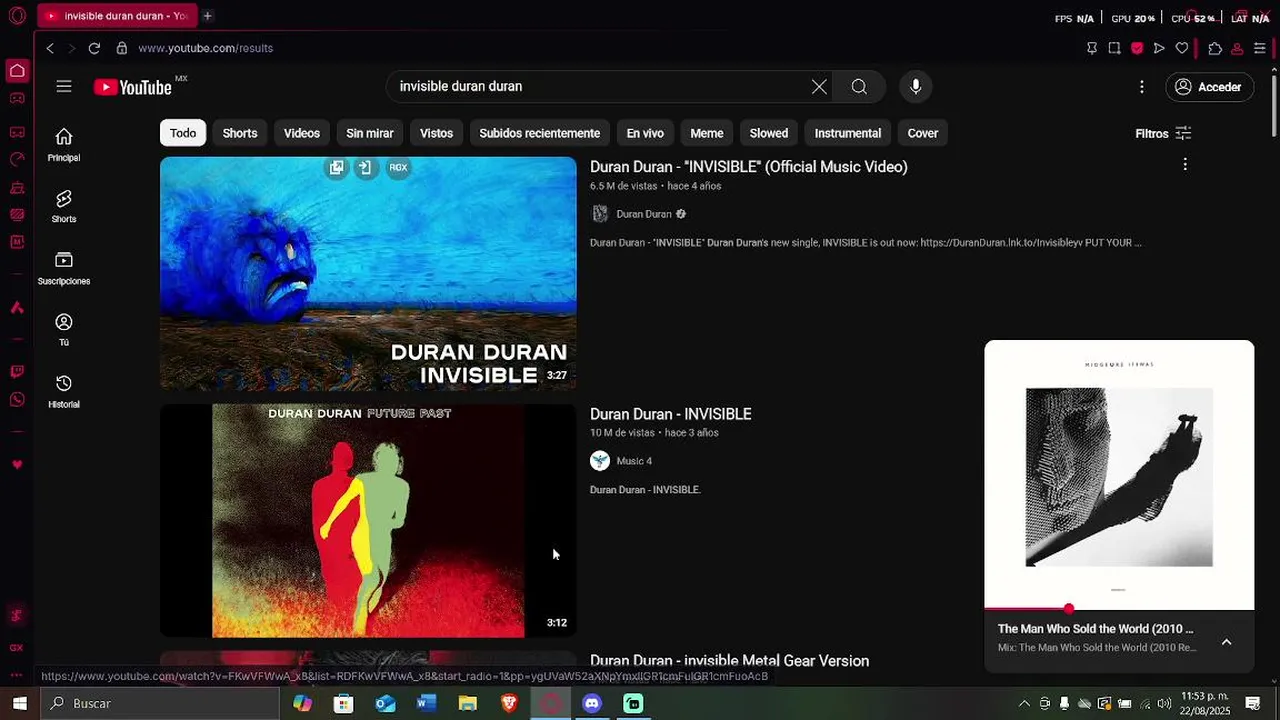Select the Todo filter chip
Image resolution: width=1280 pixels, height=720 pixels.
pyautogui.click(x=183, y=133)
